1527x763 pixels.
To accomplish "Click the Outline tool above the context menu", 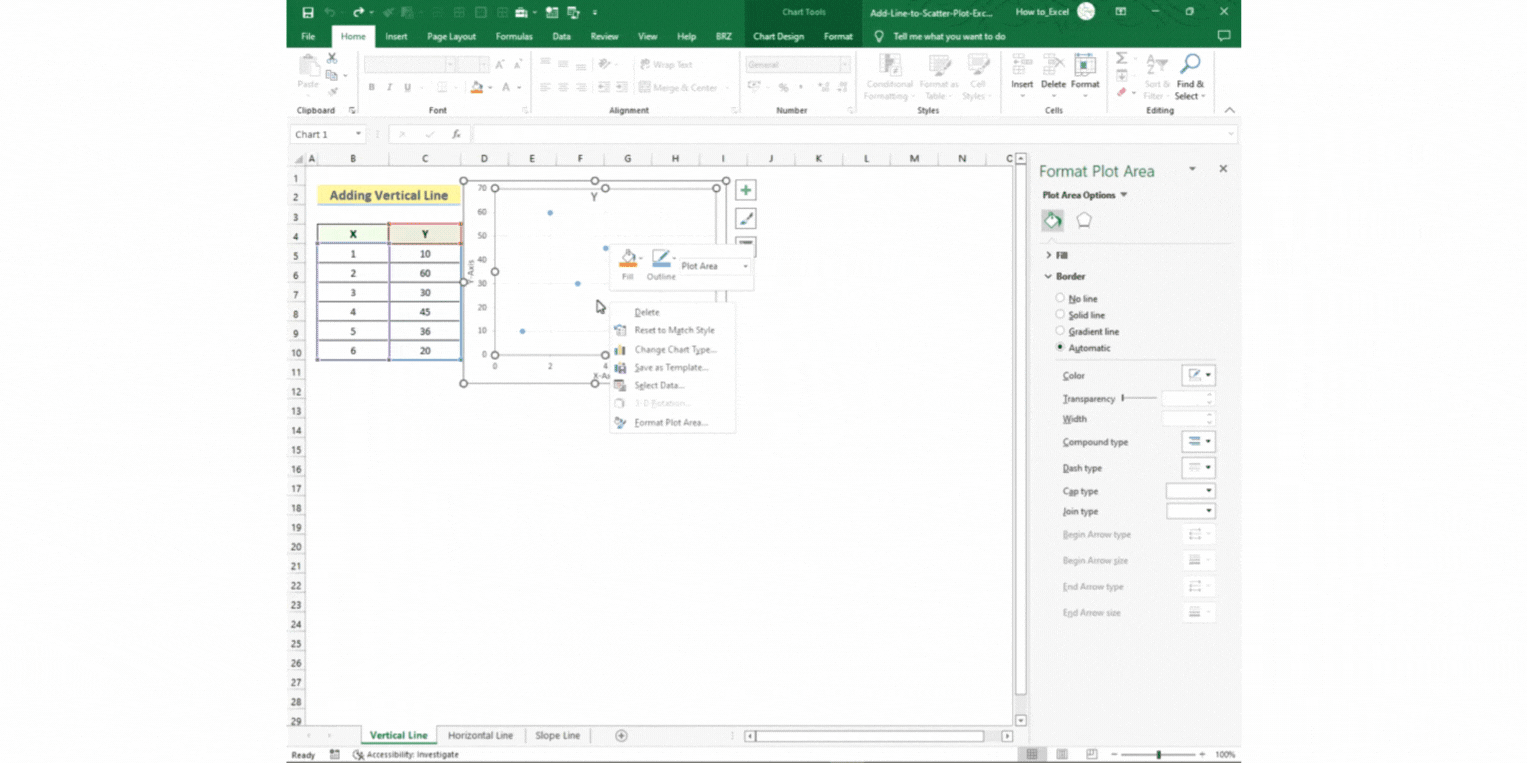I will pyautogui.click(x=660, y=258).
